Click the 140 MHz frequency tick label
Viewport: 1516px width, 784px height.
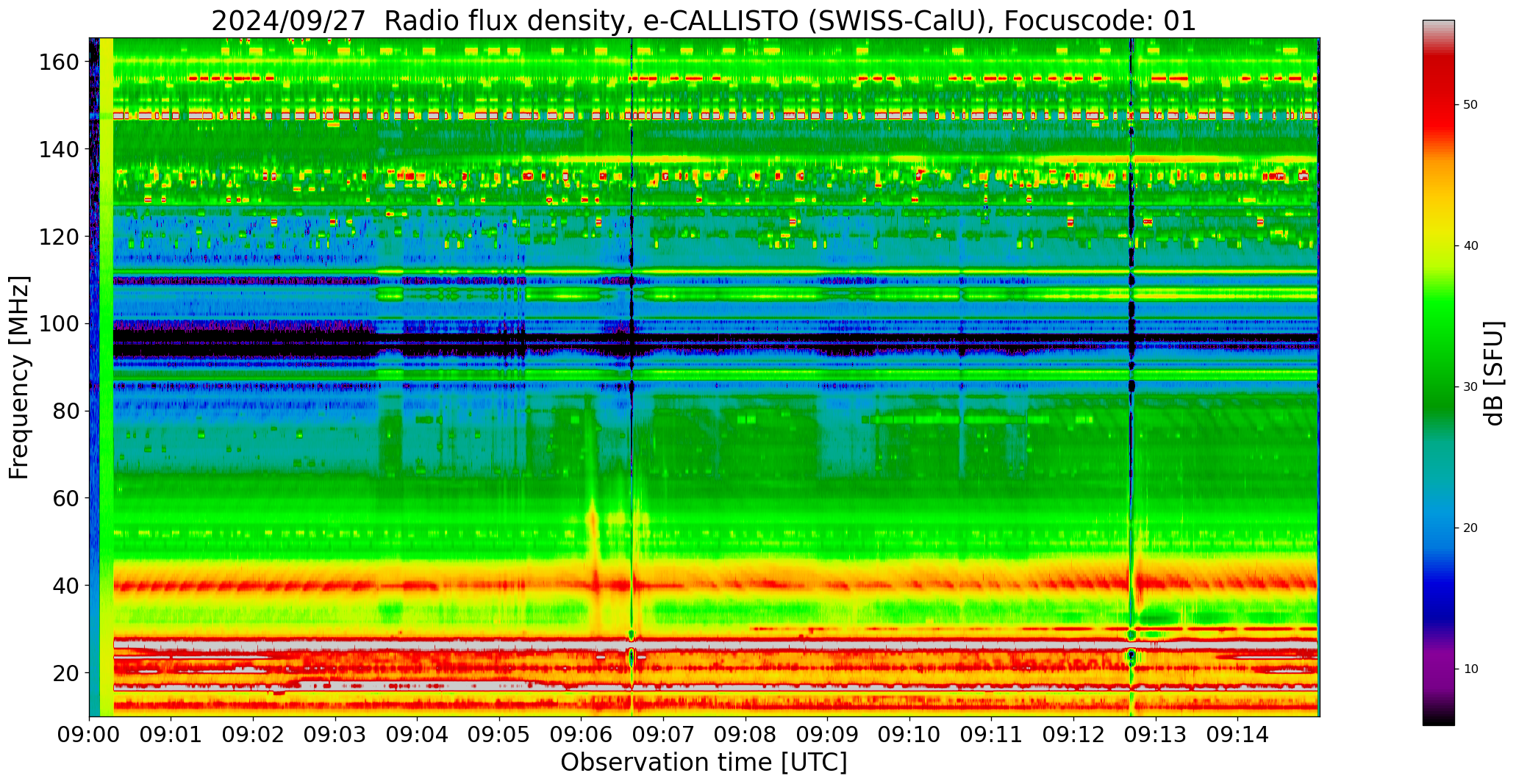point(60,149)
